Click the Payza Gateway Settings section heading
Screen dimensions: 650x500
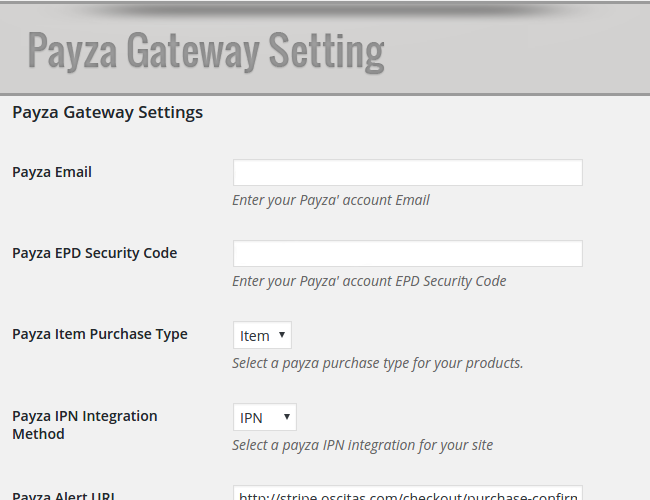pyautogui.click(x=107, y=112)
